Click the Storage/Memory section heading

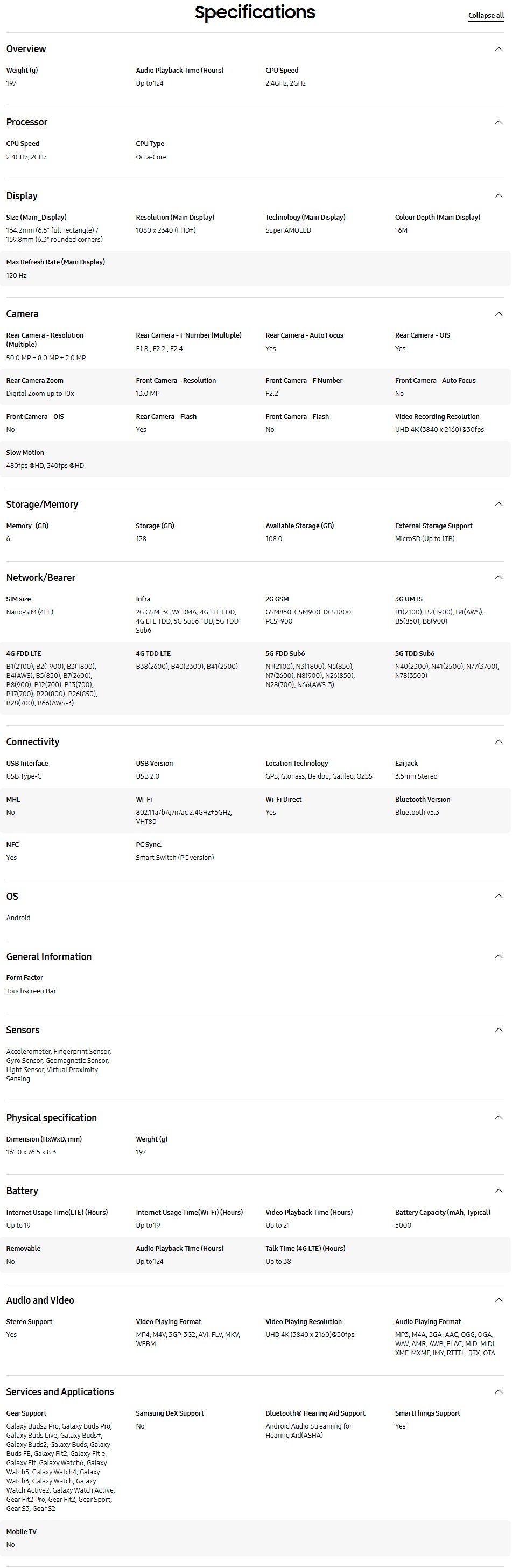tap(42, 505)
